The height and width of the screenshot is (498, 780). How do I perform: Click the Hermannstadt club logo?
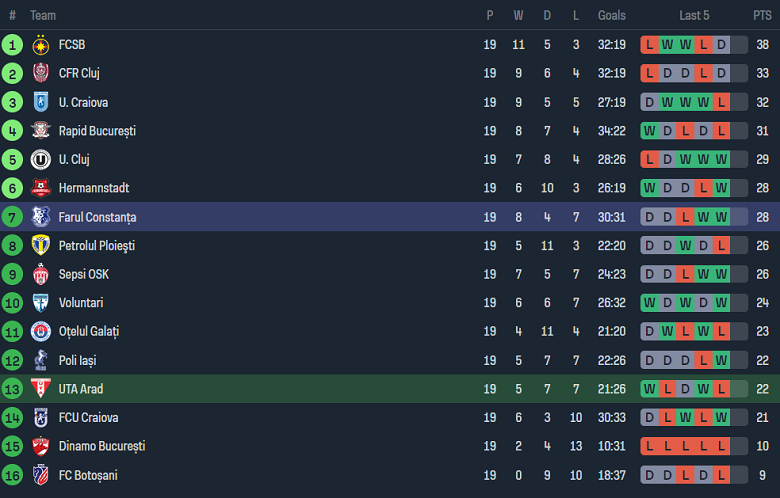click(x=41, y=188)
